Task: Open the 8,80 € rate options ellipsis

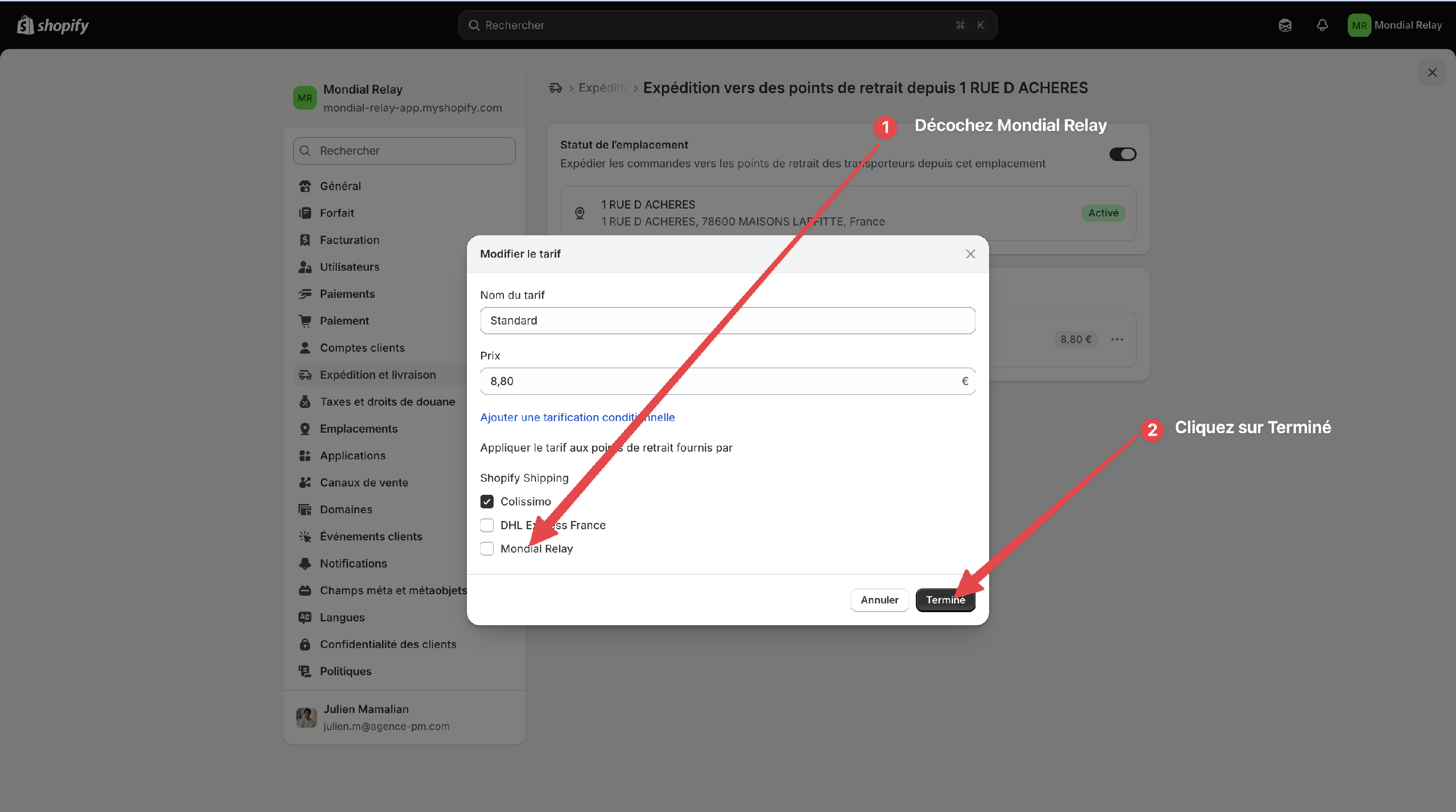Action: click(1116, 339)
